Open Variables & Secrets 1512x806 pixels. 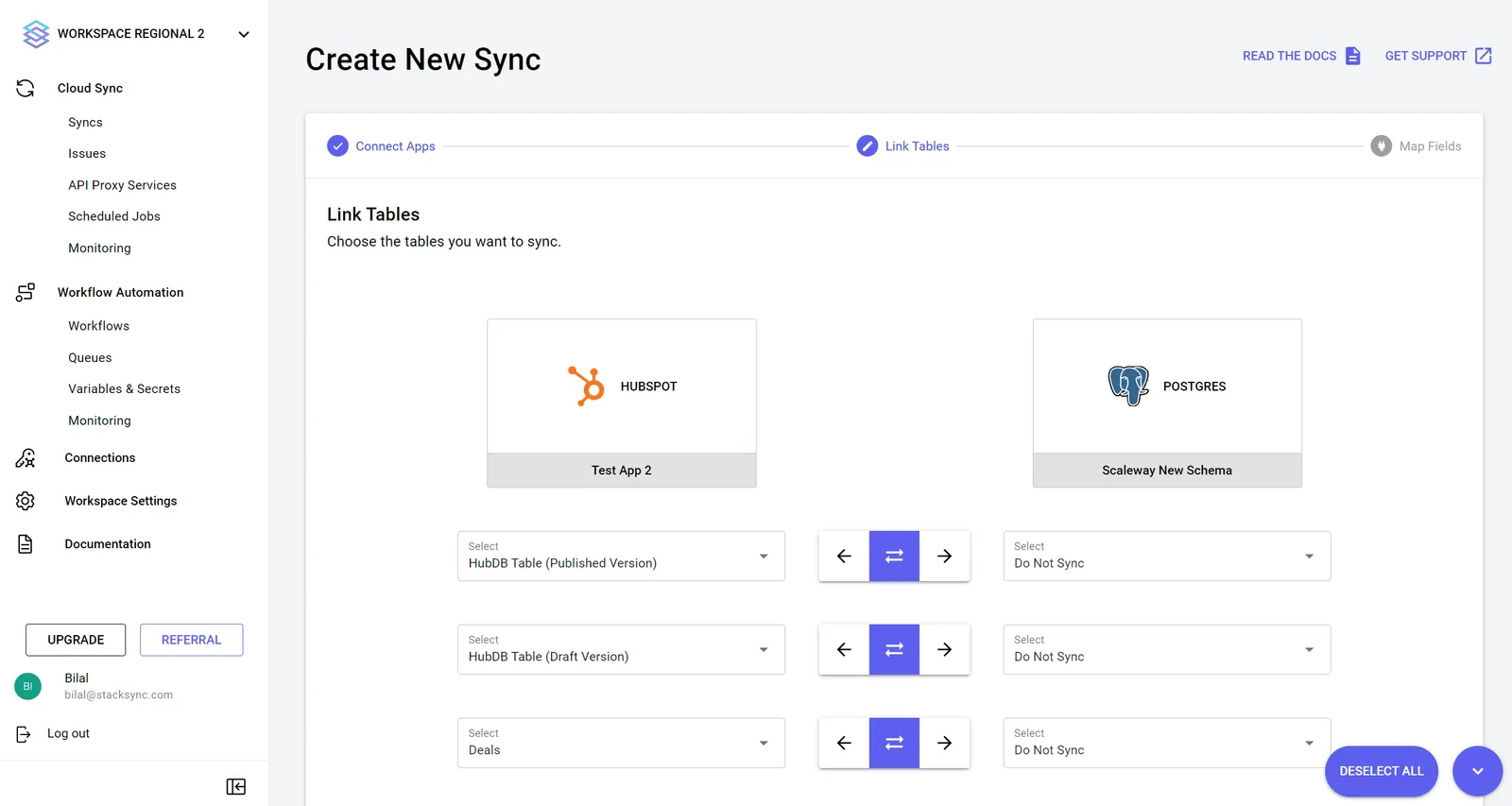click(124, 388)
